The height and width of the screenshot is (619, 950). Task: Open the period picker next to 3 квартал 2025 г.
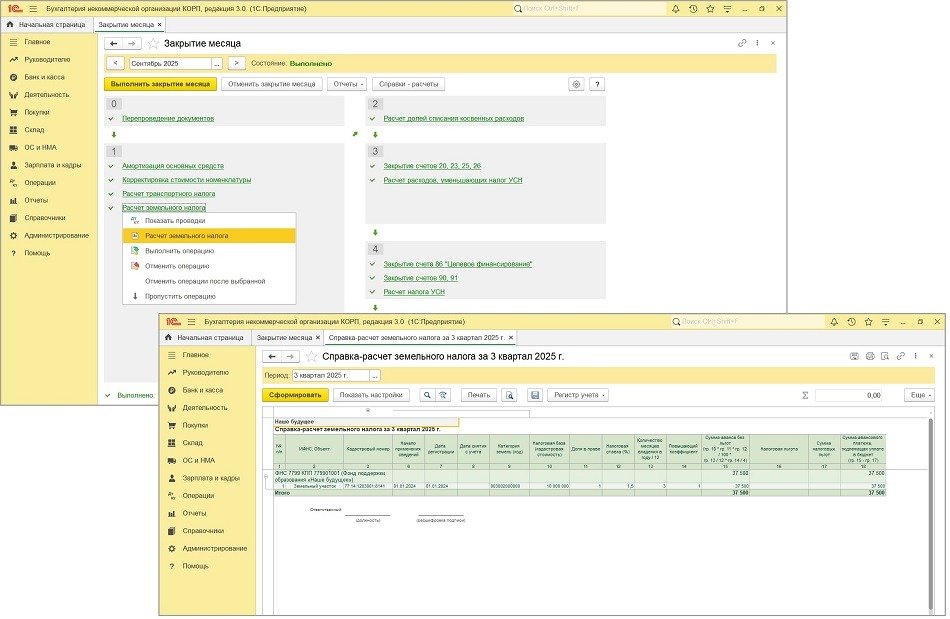click(x=375, y=375)
